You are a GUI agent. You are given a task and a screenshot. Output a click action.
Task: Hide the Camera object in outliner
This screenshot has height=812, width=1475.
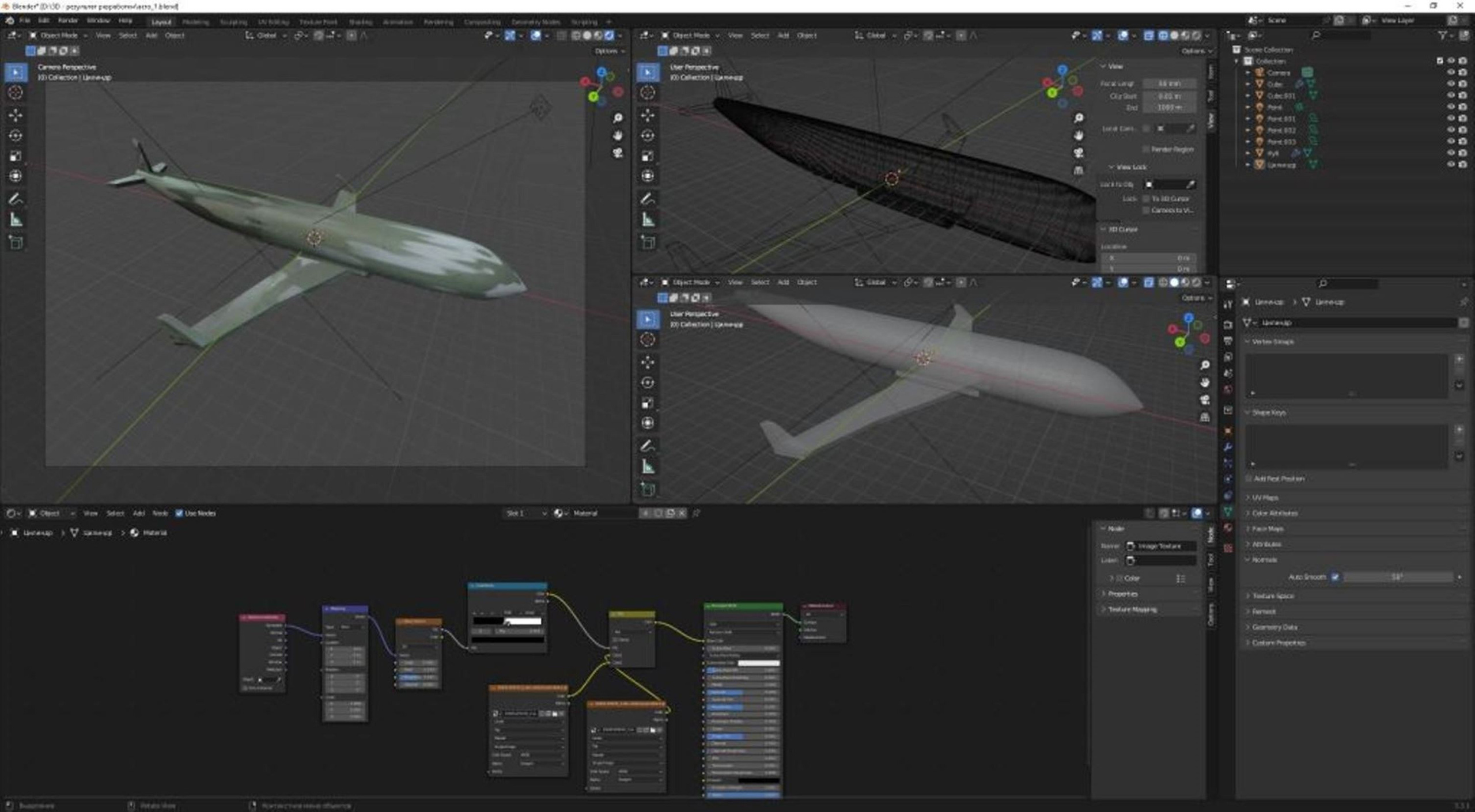point(1451,73)
